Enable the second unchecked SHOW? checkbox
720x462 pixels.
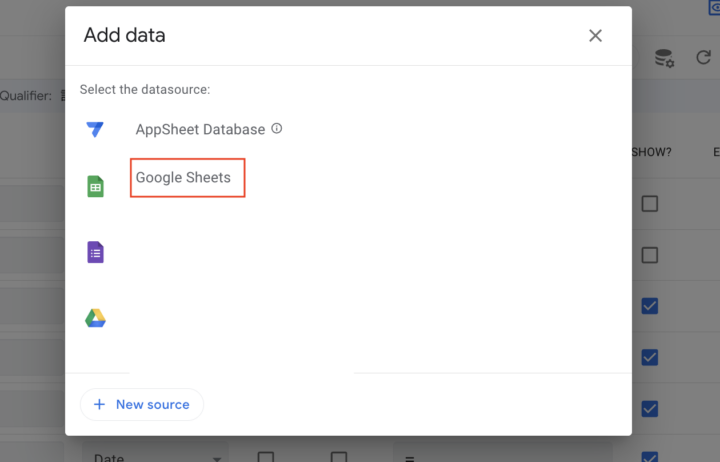[x=650, y=255]
